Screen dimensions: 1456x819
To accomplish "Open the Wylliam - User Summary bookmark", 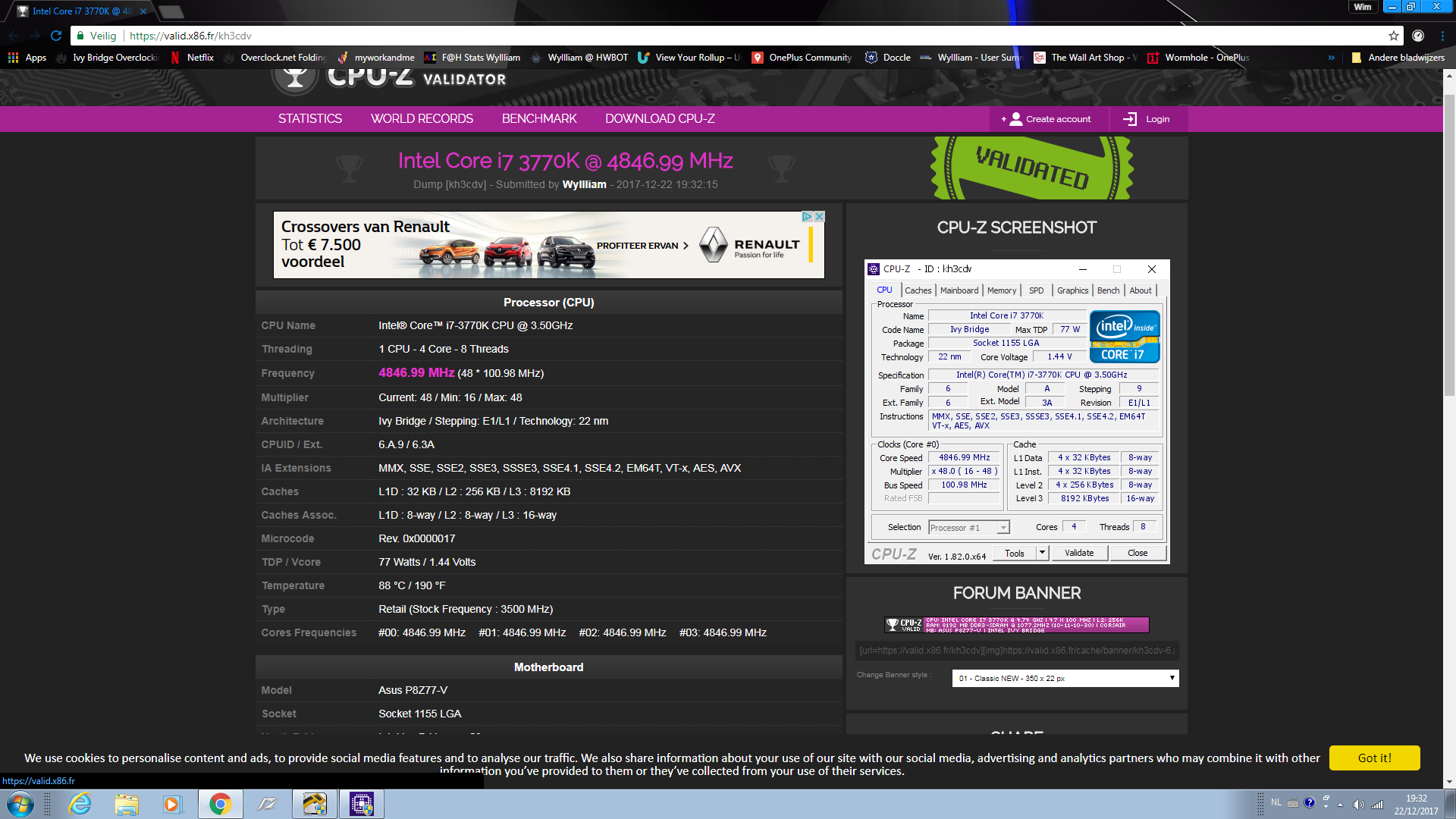I will (x=971, y=58).
